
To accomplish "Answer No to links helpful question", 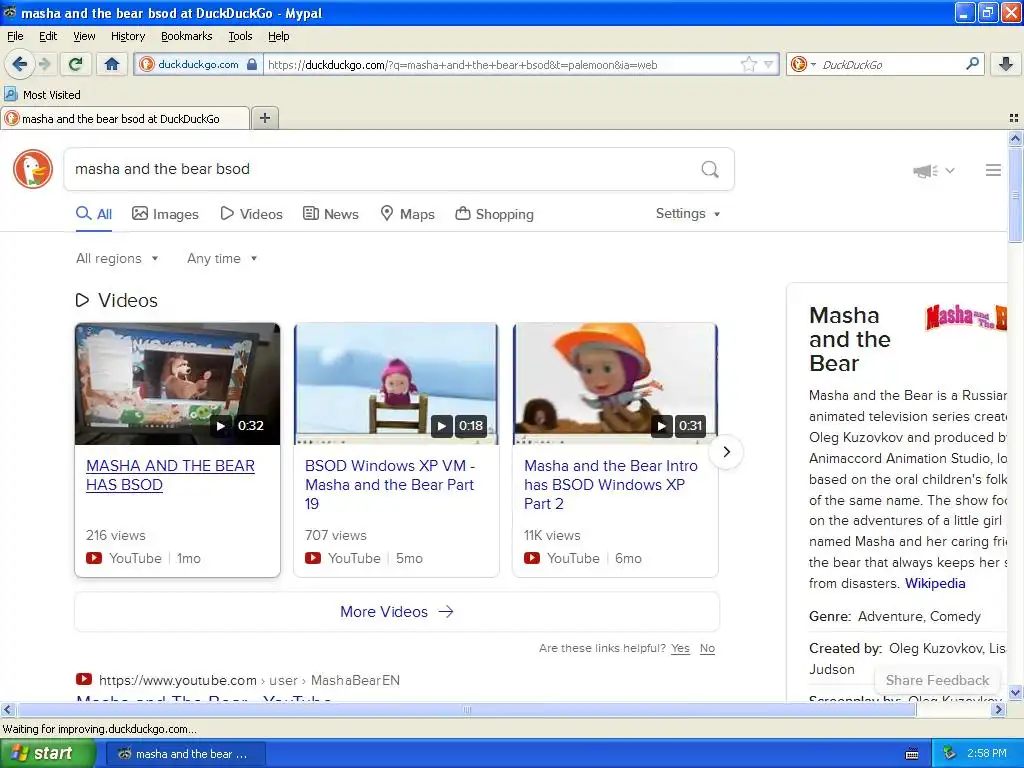I will tap(707, 648).
